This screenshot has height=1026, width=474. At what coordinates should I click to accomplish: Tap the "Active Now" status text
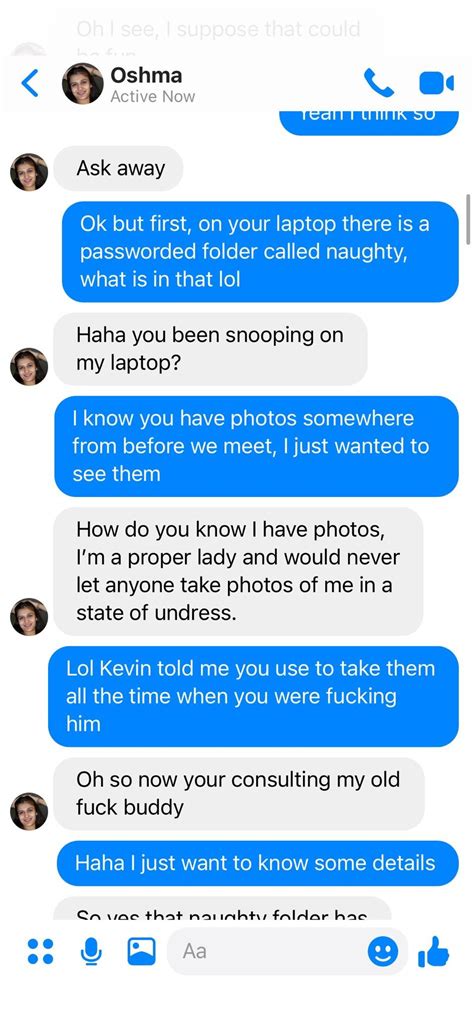tap(153, 96)
